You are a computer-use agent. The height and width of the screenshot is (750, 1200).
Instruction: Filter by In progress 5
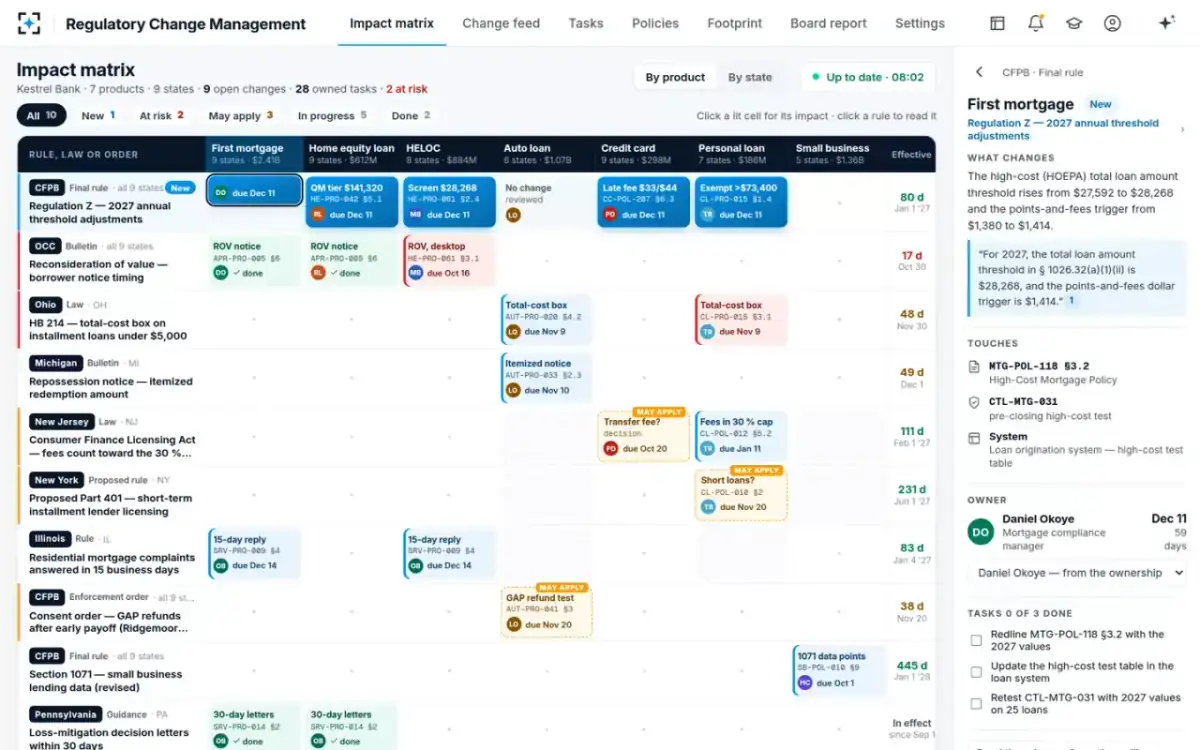click(x=332, y=116)
